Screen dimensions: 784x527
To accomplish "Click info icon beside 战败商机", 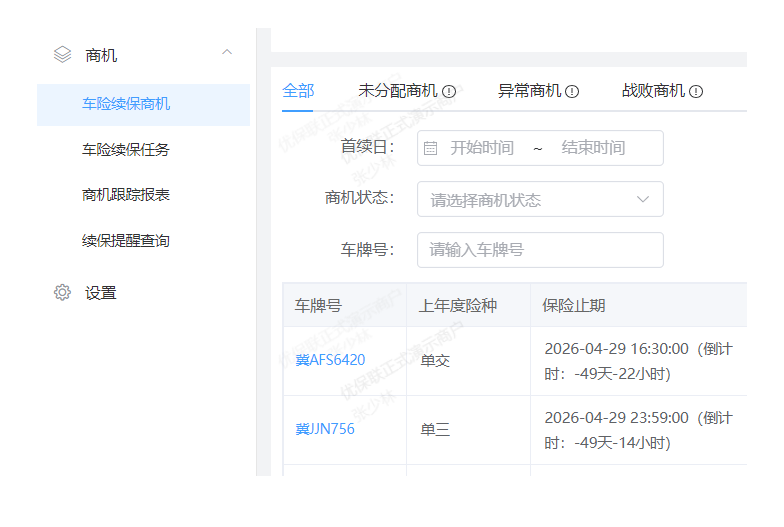I will click(x=696, y=92).
